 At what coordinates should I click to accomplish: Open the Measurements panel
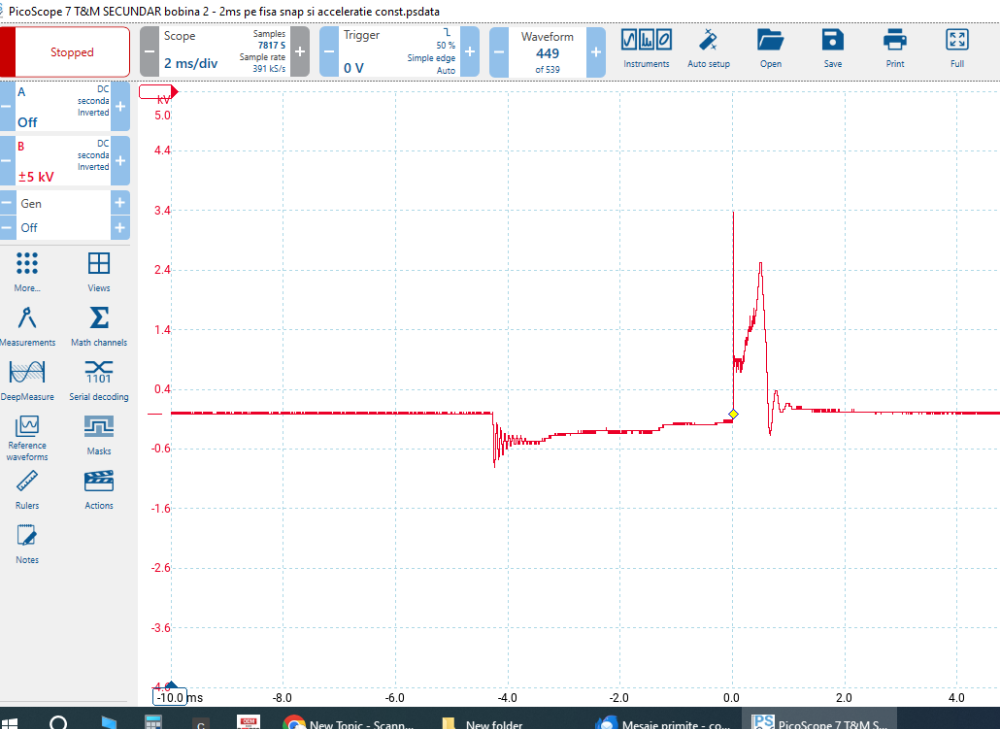click(x=27, y=325)
